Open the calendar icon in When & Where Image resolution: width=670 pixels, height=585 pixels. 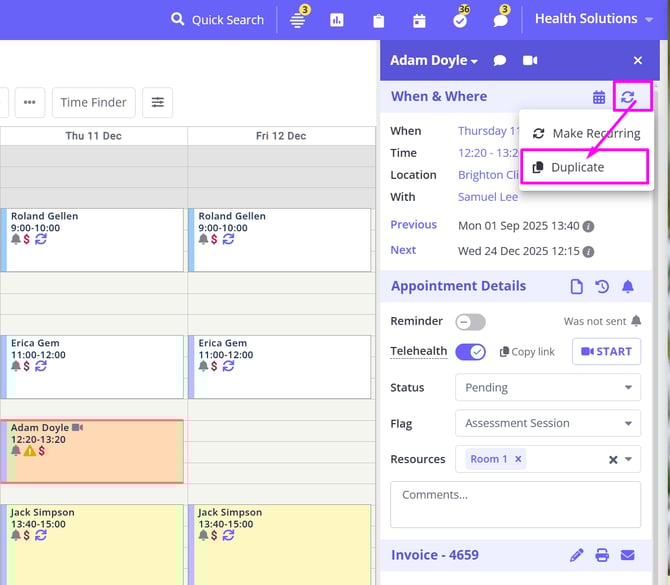(599, 97)
